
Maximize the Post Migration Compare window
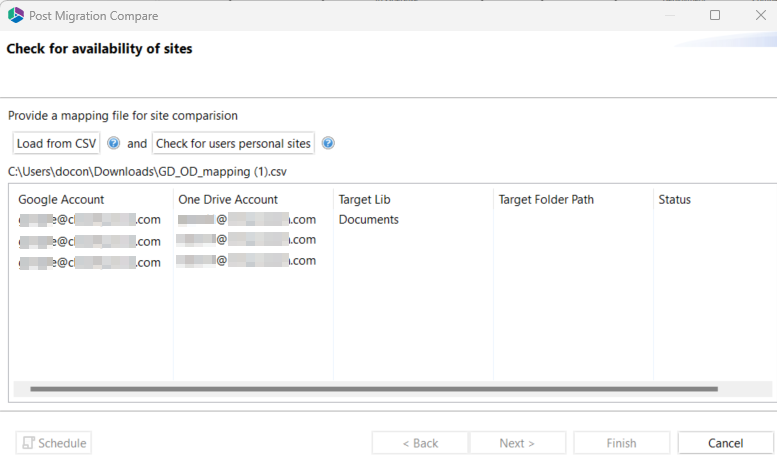tap(715, 16)
